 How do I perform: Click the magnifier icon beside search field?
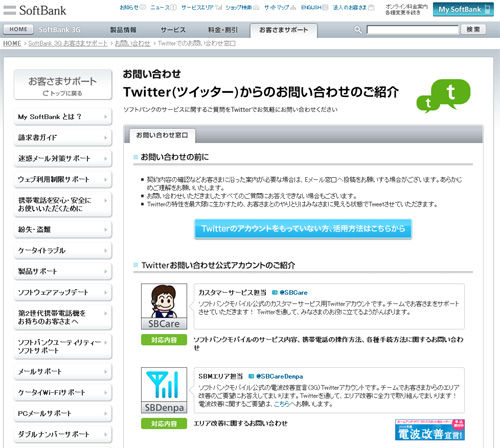pos(357,30)
